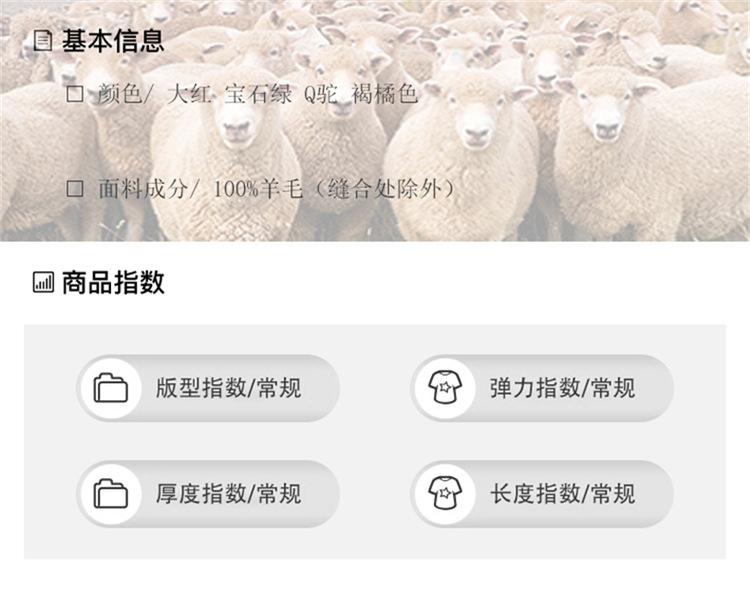Screen dimensions: 750x590
Task: Tick the checkbox before 颜色
Action: (x=75, y=94)
